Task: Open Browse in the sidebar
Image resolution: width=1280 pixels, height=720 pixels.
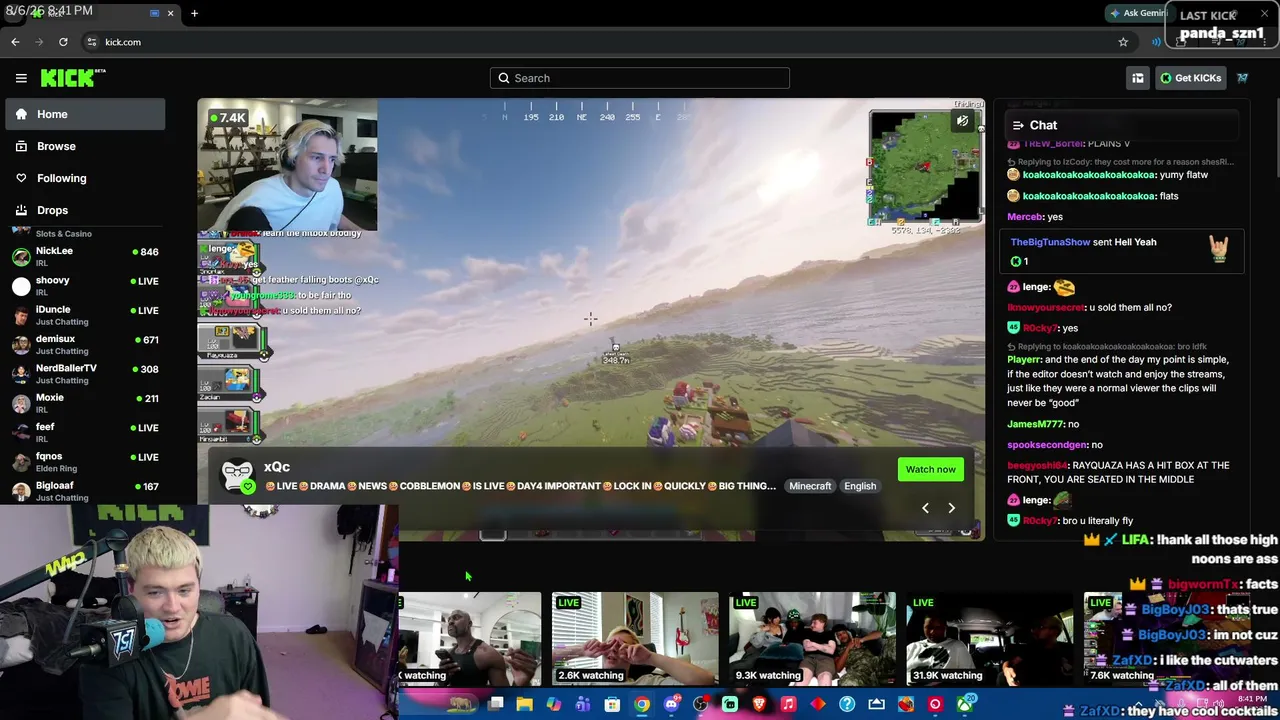Action: 85,146
